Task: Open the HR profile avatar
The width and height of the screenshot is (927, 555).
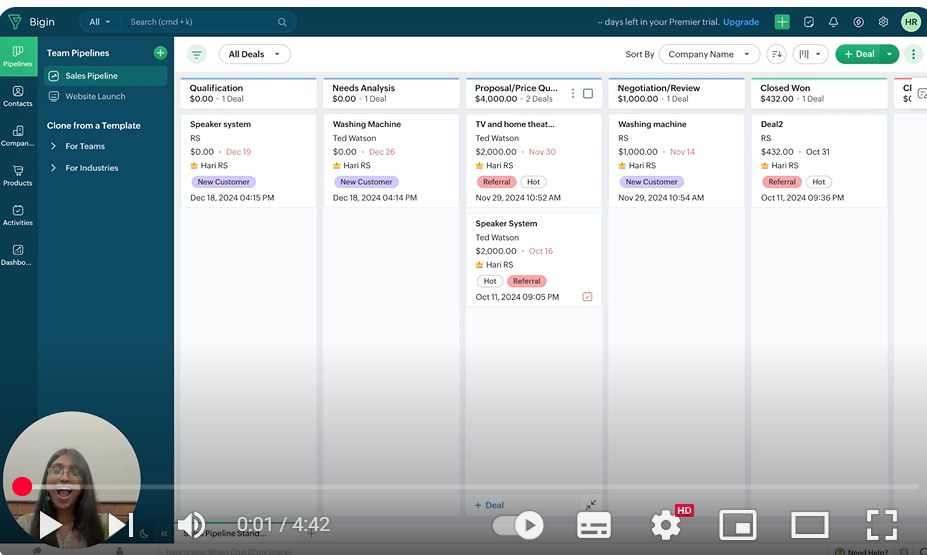Action: click(x=911, y=22)
